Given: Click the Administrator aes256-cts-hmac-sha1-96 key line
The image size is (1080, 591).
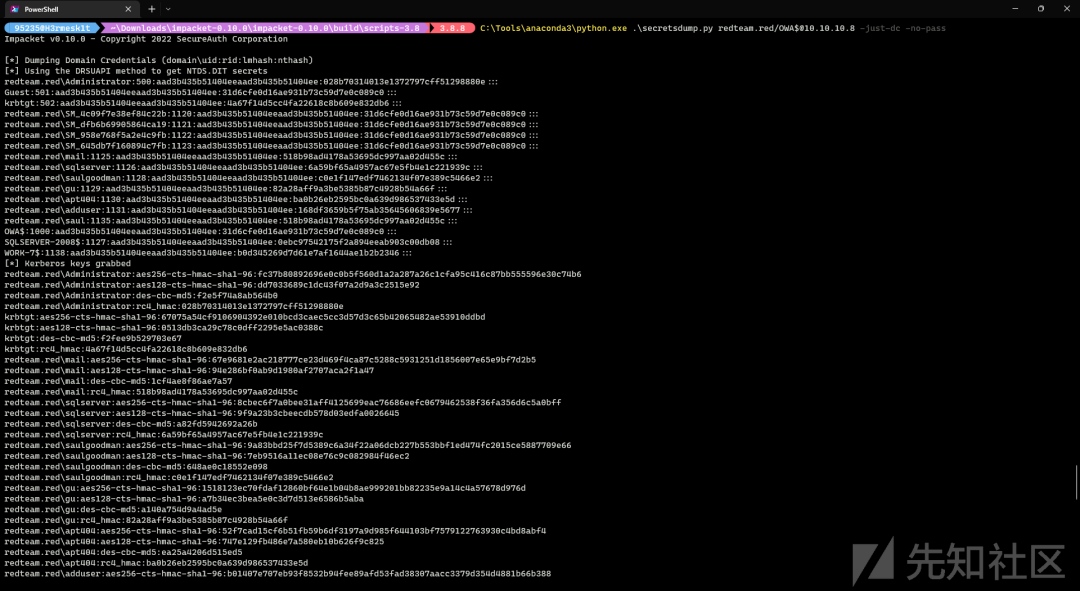Looking at the screenshot, I should [293, 274].
